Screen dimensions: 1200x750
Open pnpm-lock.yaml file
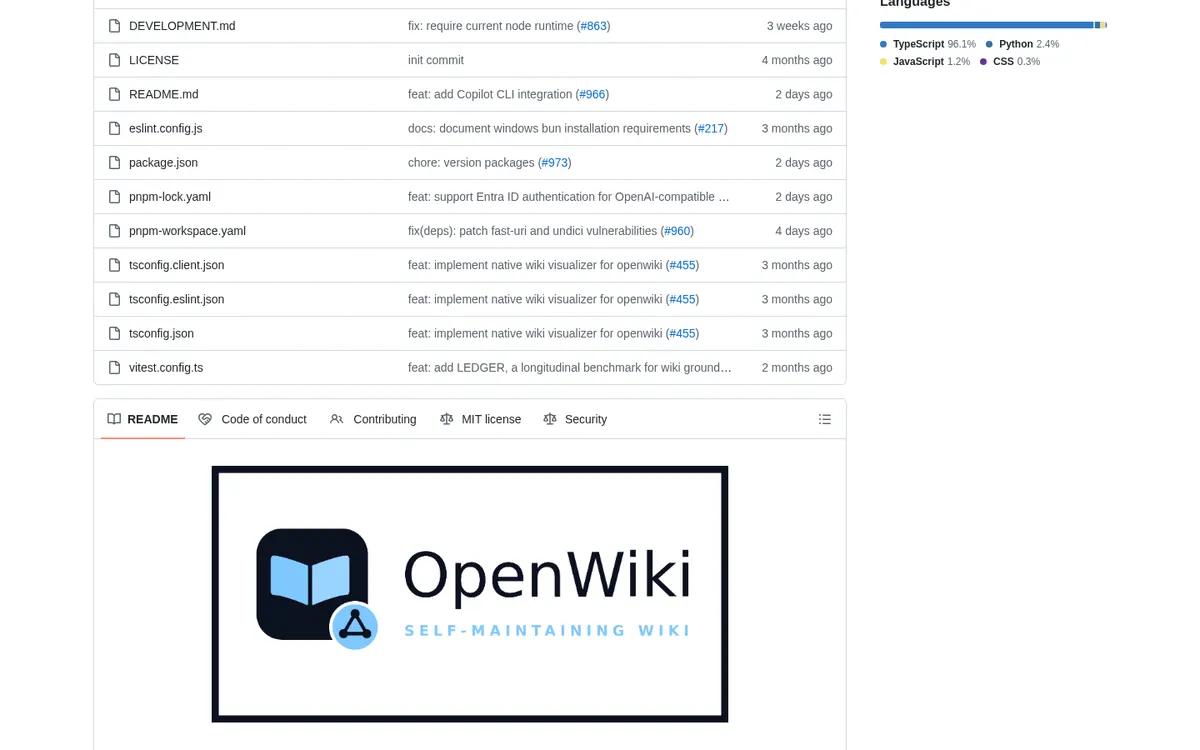coord(170,197)
